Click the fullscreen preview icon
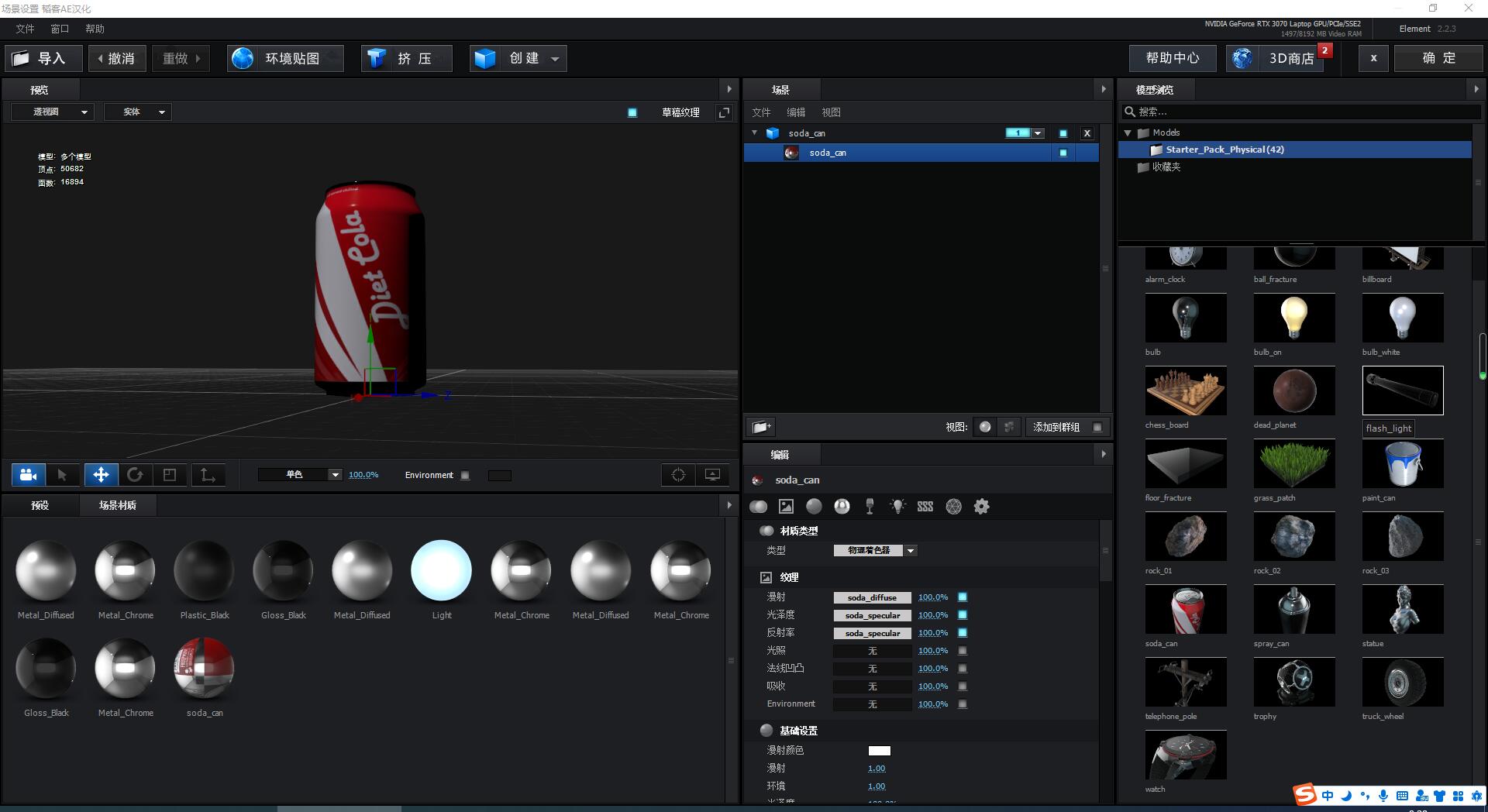This screenshot has width=1488, height=812. 724,112
